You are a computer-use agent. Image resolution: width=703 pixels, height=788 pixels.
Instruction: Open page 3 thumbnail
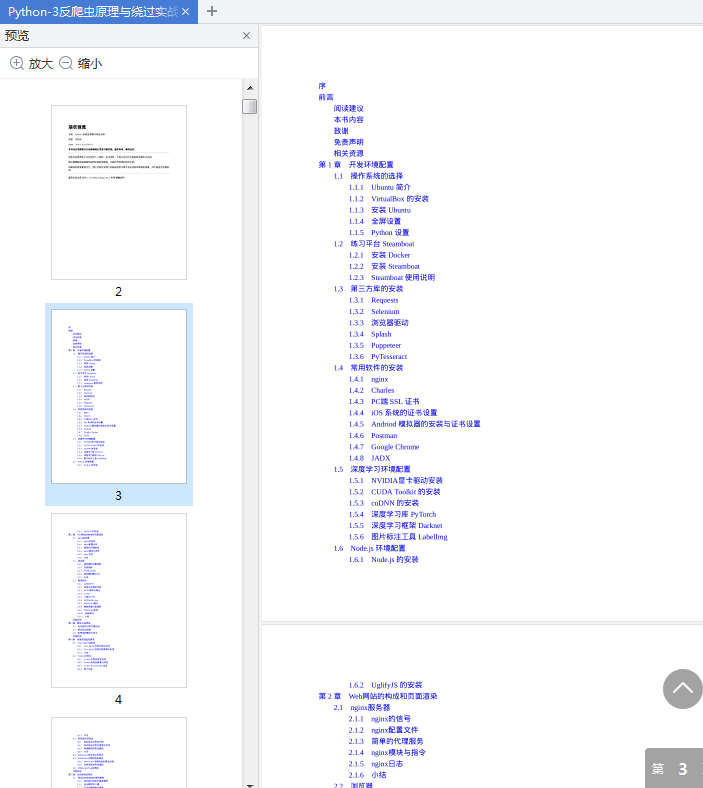[x=119, y=397]
